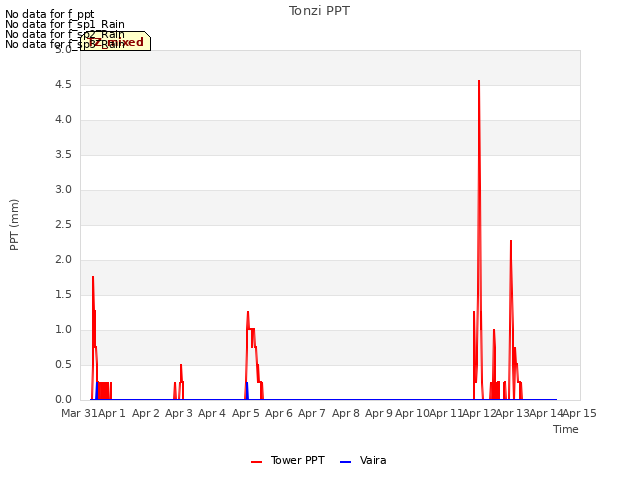Click the Apr 9 x-axis tick label
The height and width of the screenshot is (480, 640).
pos(379,413)
